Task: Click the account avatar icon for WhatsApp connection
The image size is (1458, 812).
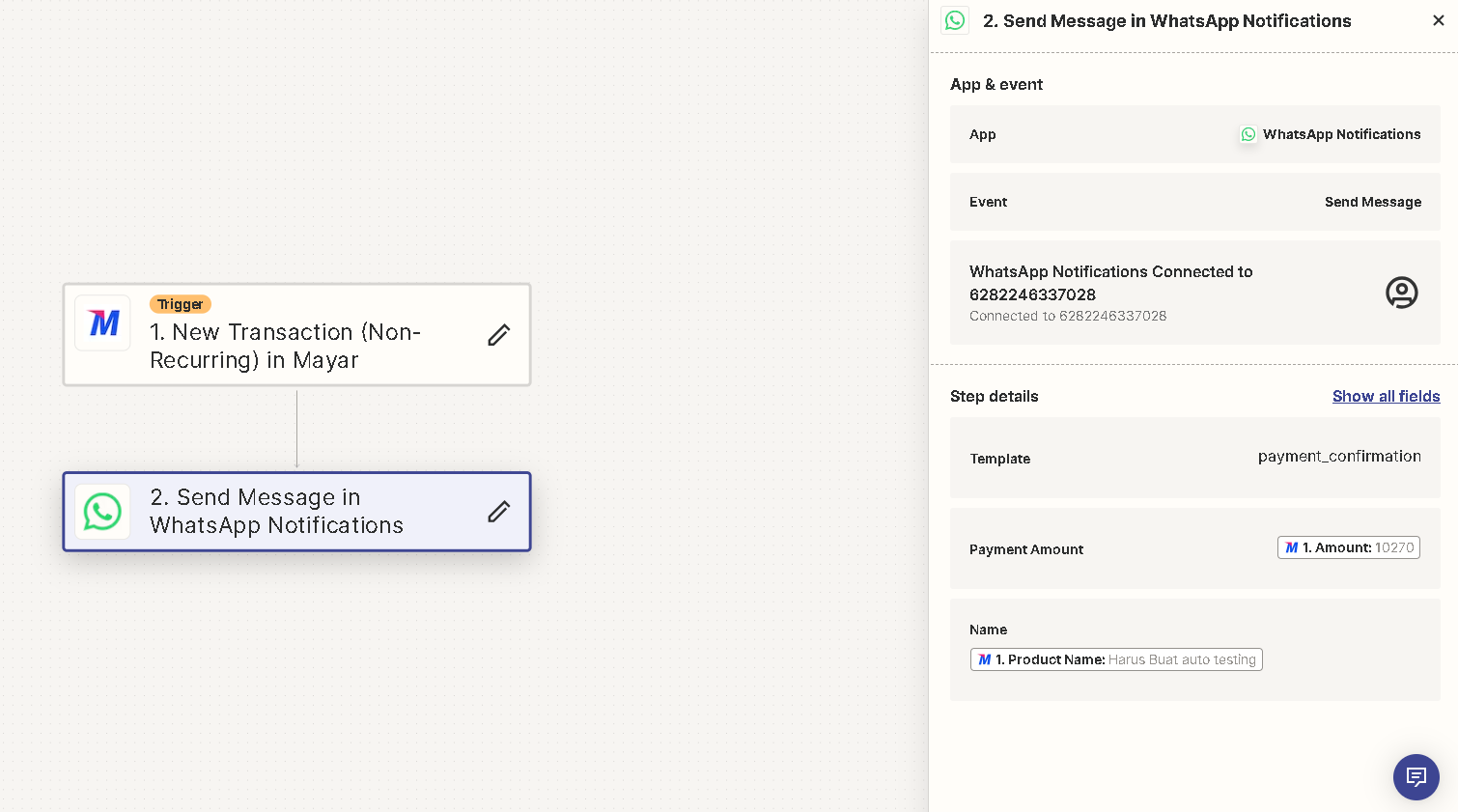Action: (1402, 293)
